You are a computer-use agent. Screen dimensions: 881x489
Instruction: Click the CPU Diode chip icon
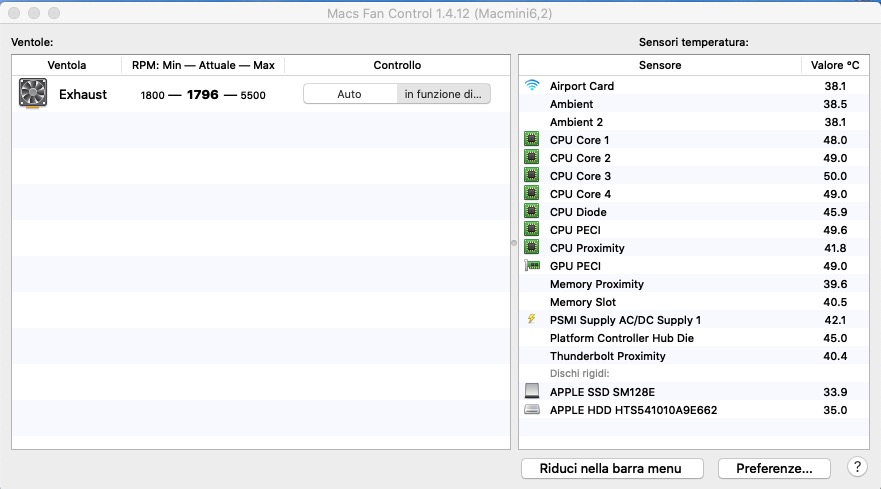(x=532, y=211)
